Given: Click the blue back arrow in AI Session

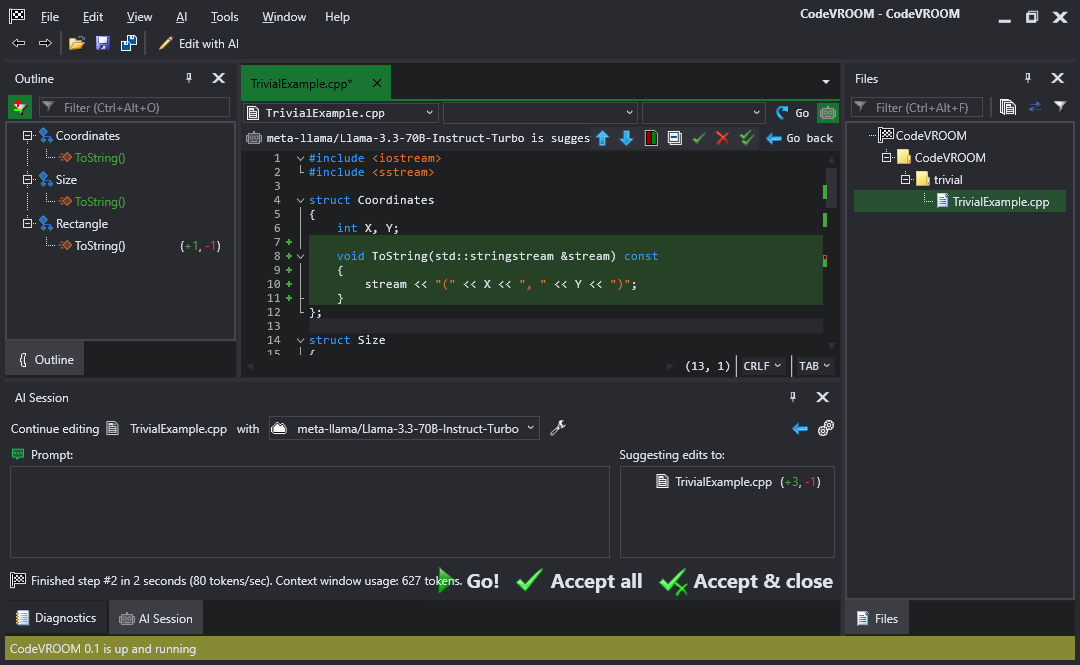Looking at the screenshot, I should tap(800, 429).
